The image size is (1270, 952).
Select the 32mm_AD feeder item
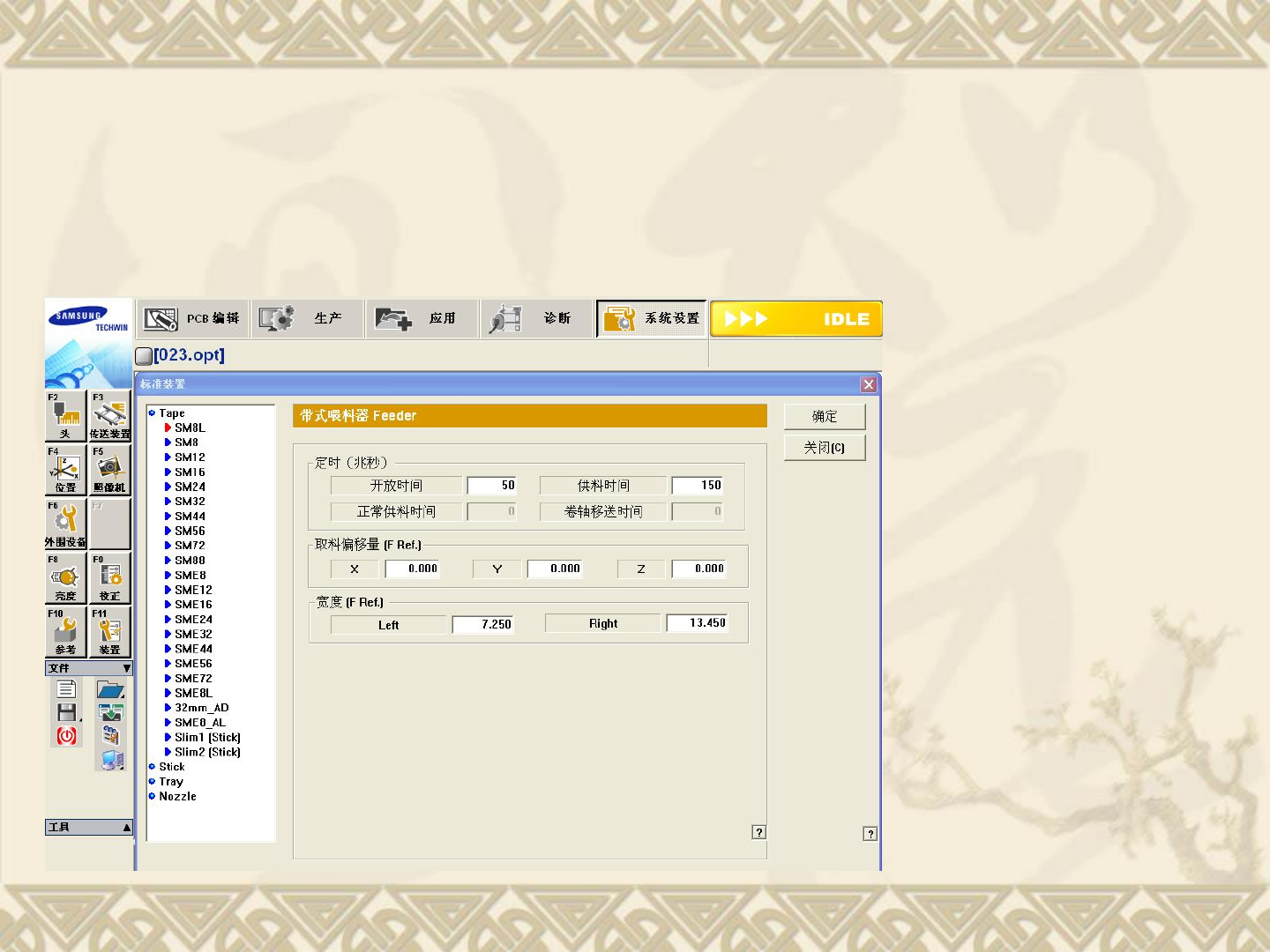201,708
